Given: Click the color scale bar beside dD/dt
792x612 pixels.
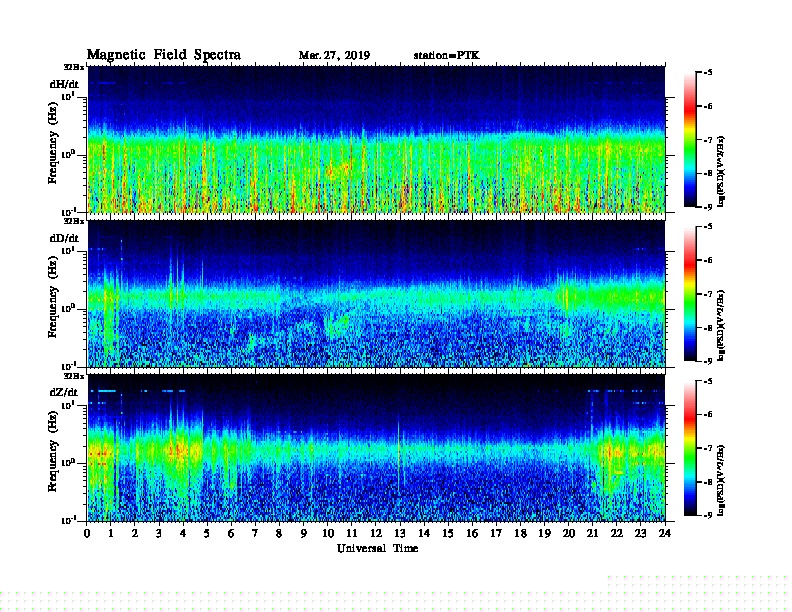Looking at the screenshot, I should pyautogui.click(x=690, y=294).
